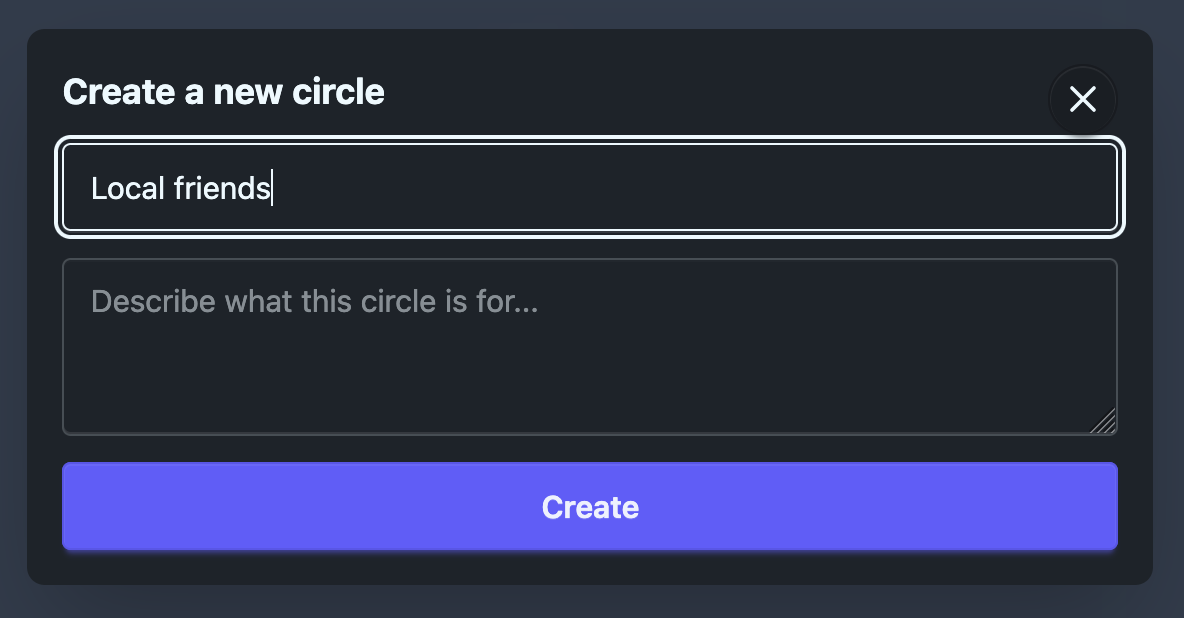Click the textarea resize handle
Screen dimensions: 1184x618
pyautogui.click(x=1104, y=422)
